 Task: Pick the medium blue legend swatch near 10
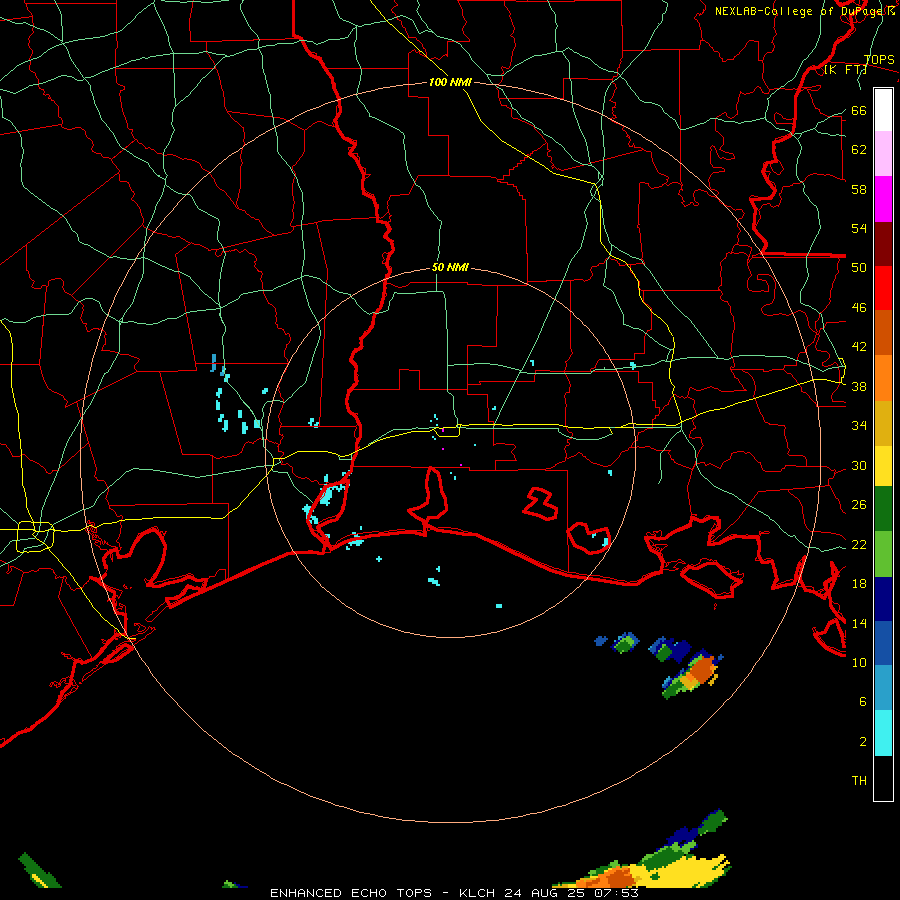point(883,643)
